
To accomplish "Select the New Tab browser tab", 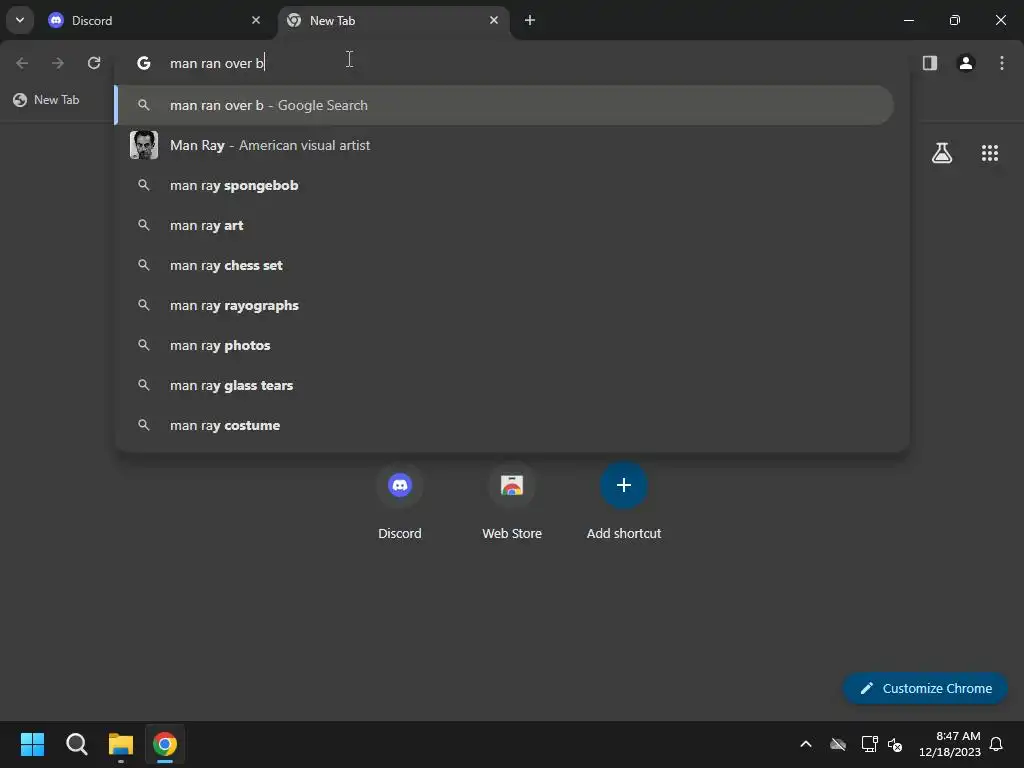I will point(394,20).
